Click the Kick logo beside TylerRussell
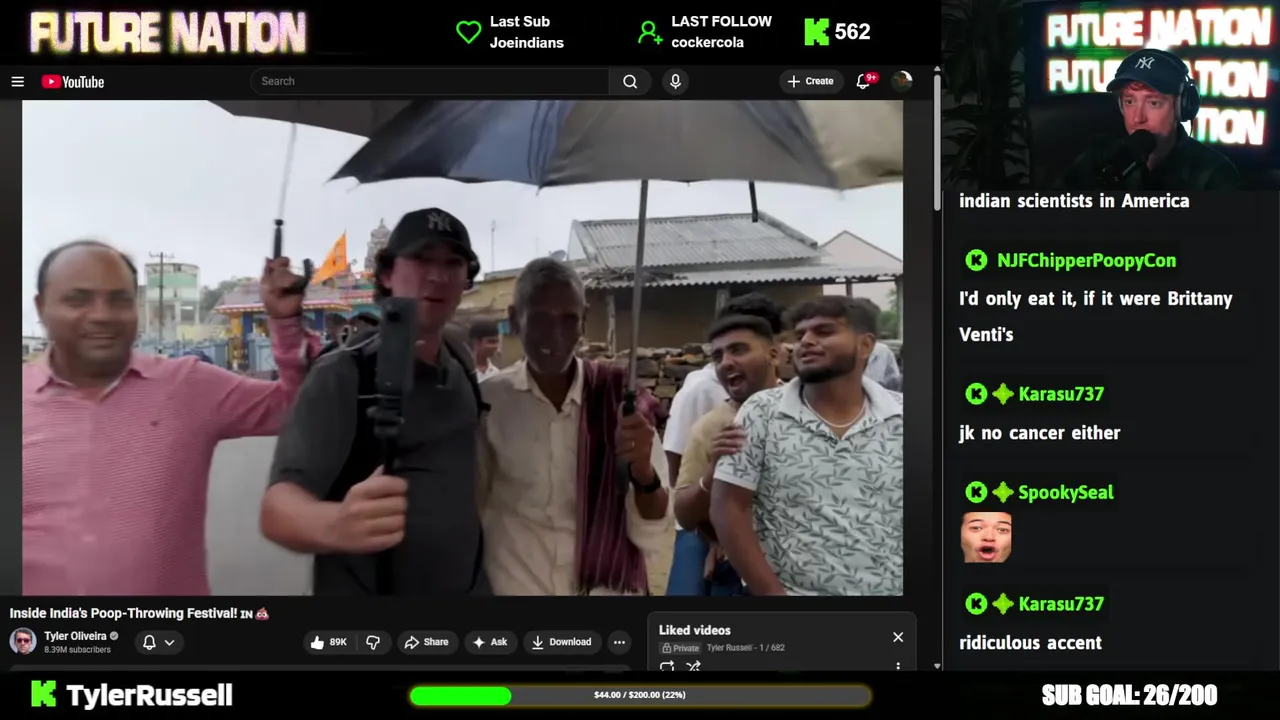This screenshot has width=1280, height=720. pyautogui.click(x=43, y=694)
